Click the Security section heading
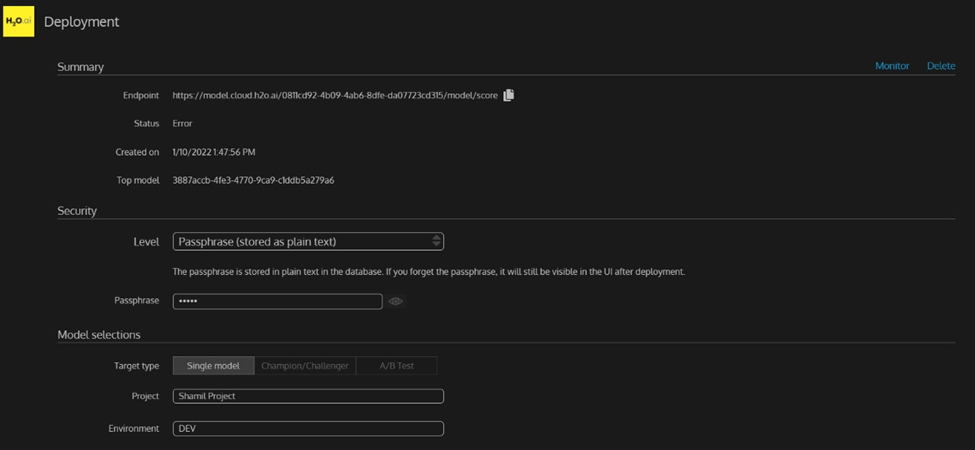The width and height of the screenshot is (975, 450). pyautogui.click(x=77, y=211)
